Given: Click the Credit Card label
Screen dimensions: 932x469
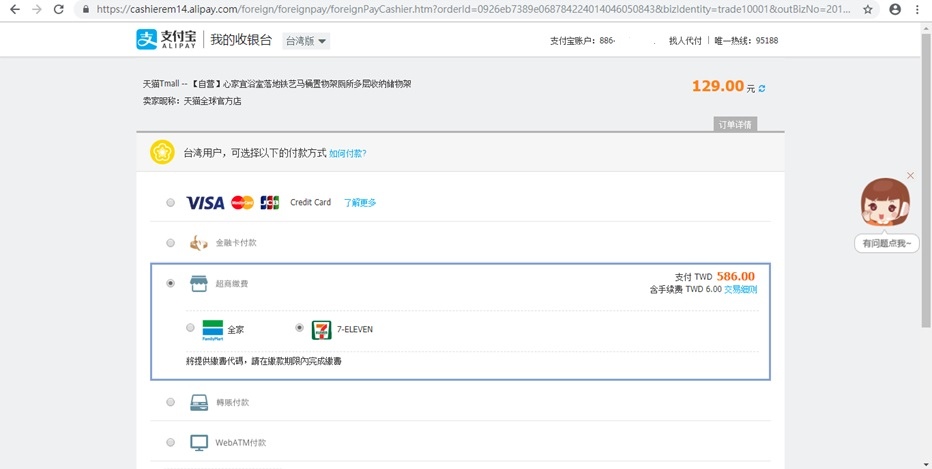Looking at the screenshot, I should (310, 203).
